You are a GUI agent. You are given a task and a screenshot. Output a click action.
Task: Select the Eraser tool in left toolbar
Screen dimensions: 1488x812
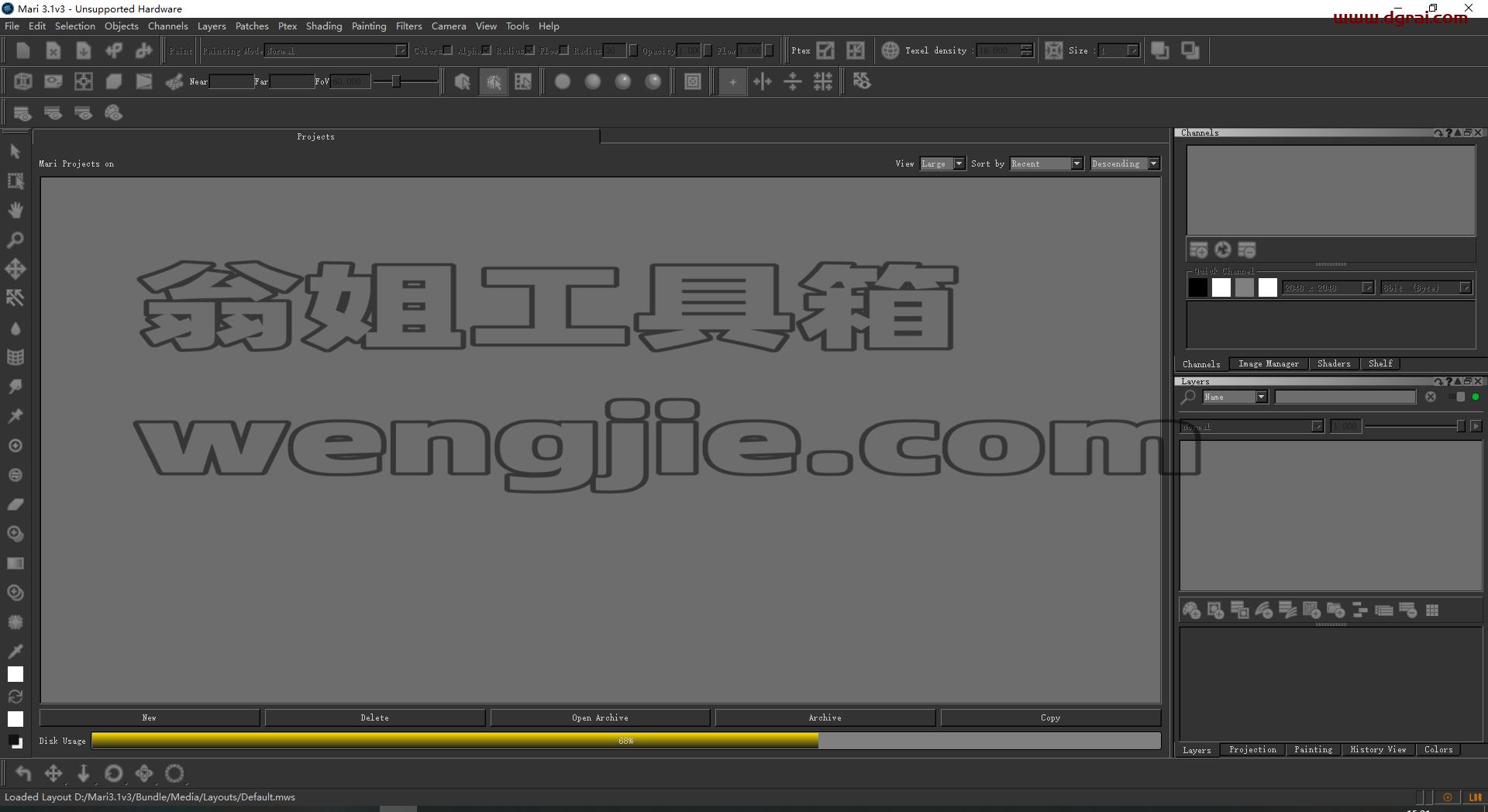[15, 504]
